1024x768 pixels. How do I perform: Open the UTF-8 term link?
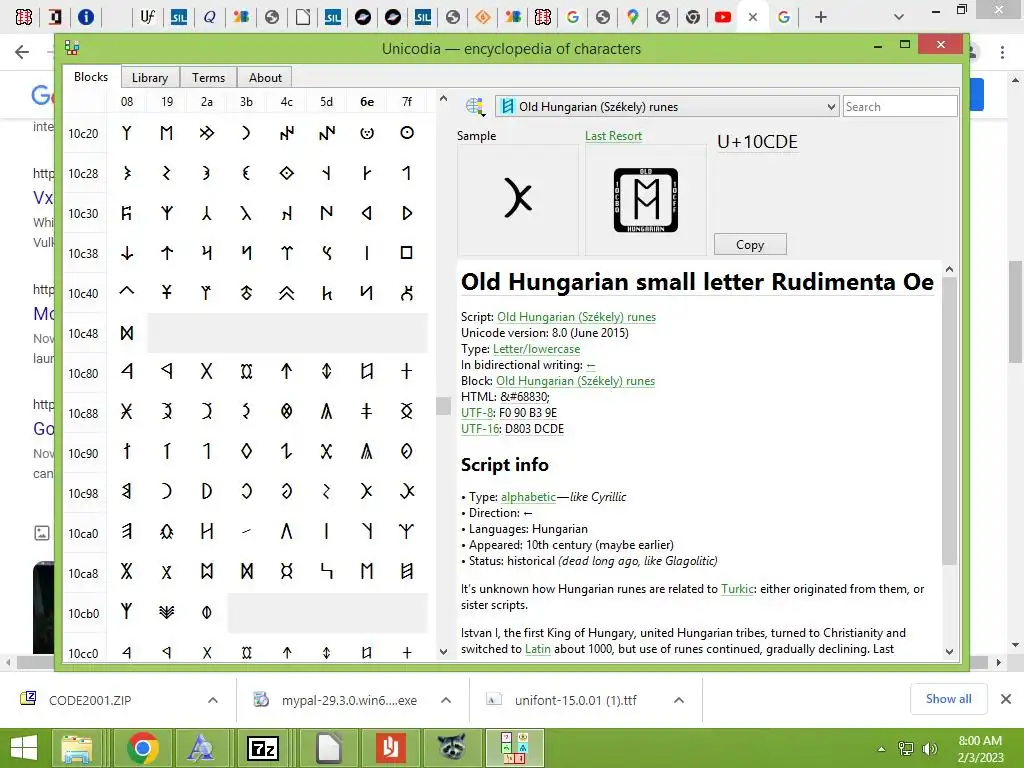click(477, 413)
